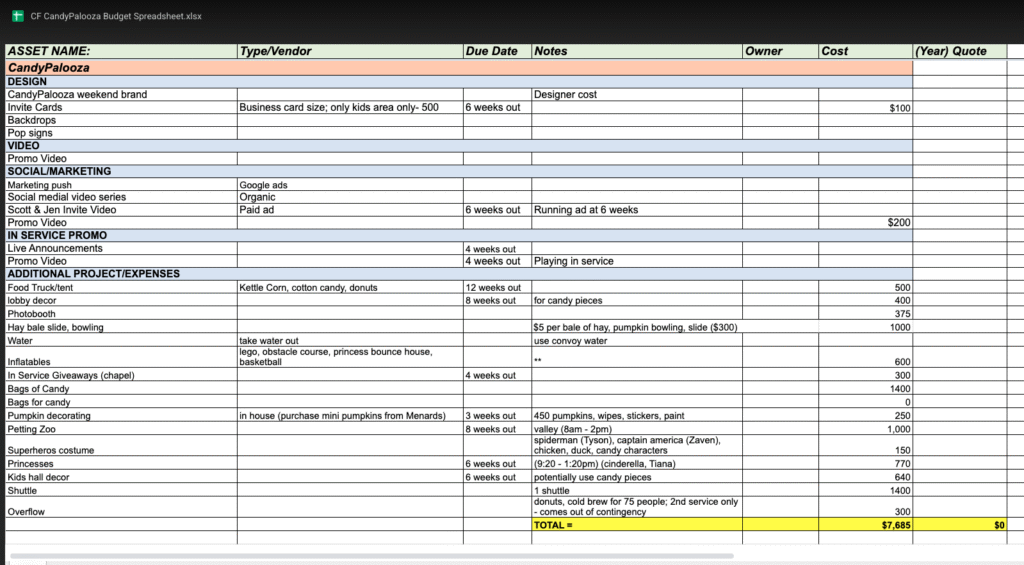Screen dimensions: 1024x565
Task: Click the VIDEO section header
Action: pos(458,146)
